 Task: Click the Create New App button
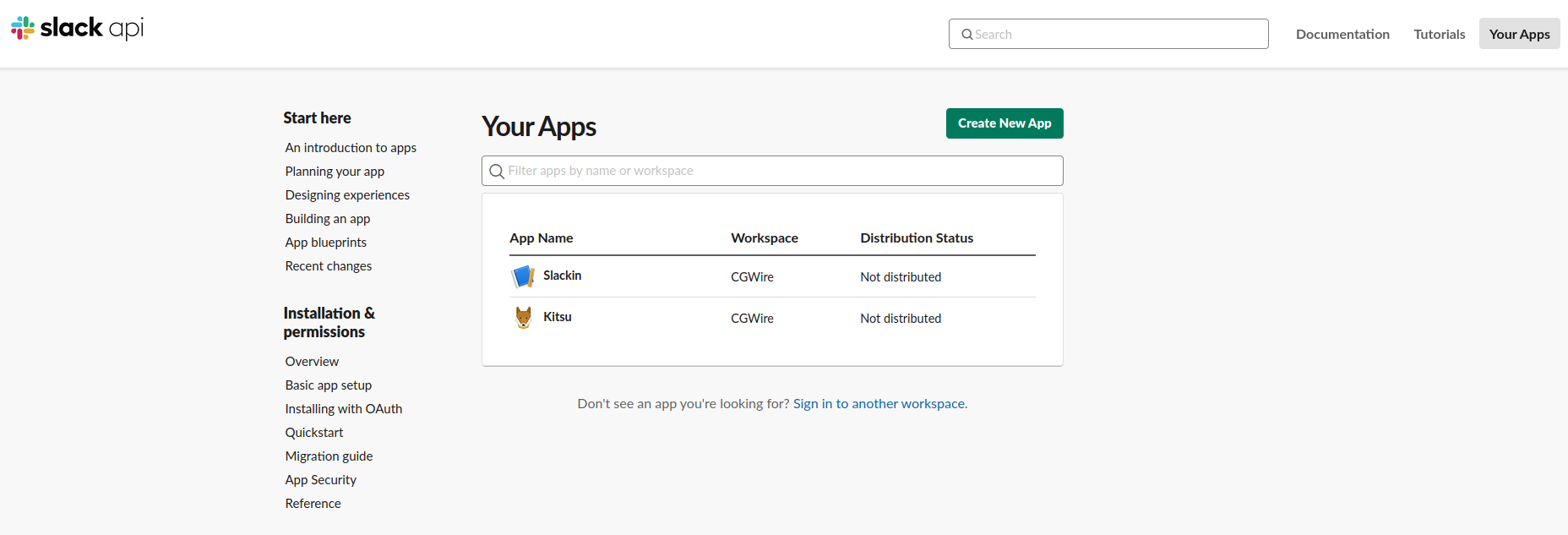click(x=1004, y=123)
